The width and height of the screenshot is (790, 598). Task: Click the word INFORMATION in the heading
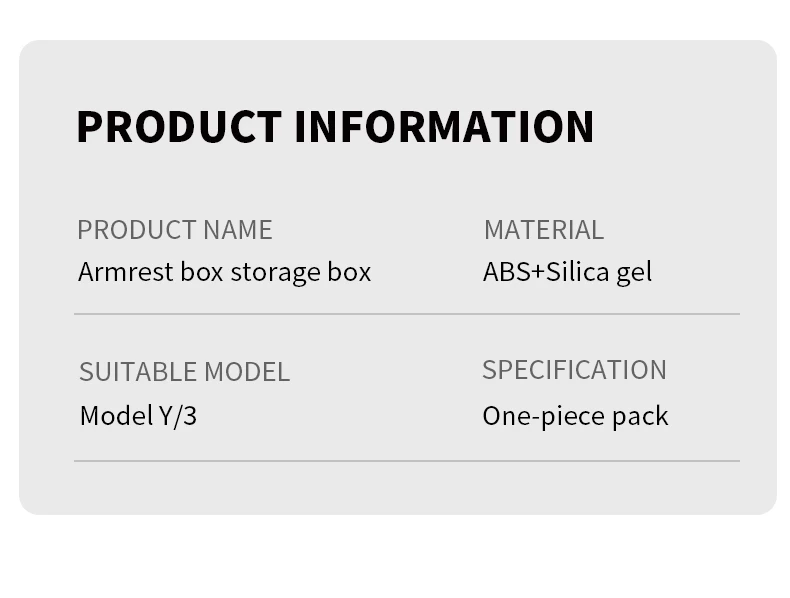tap(444, 127)
